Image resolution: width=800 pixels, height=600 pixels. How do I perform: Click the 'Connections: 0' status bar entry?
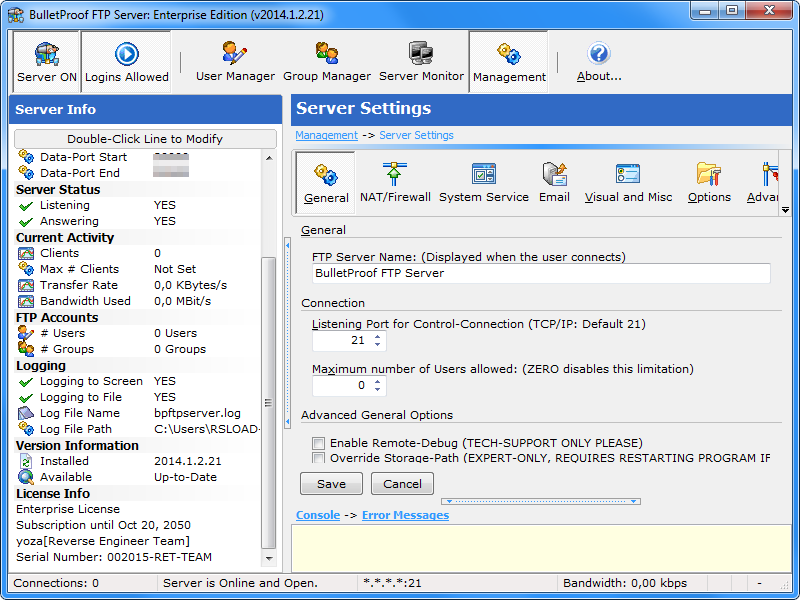click(x=56, y=583)
